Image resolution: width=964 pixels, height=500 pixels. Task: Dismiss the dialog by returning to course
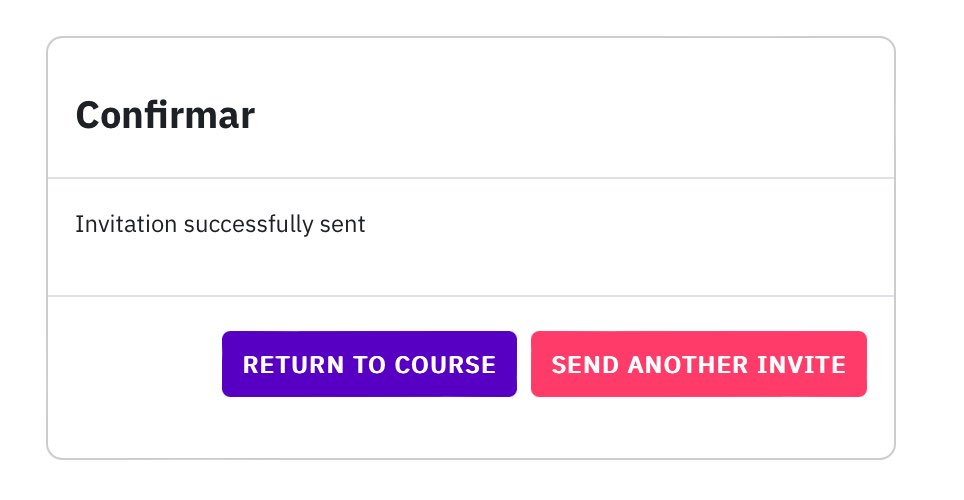pos(369,364)
